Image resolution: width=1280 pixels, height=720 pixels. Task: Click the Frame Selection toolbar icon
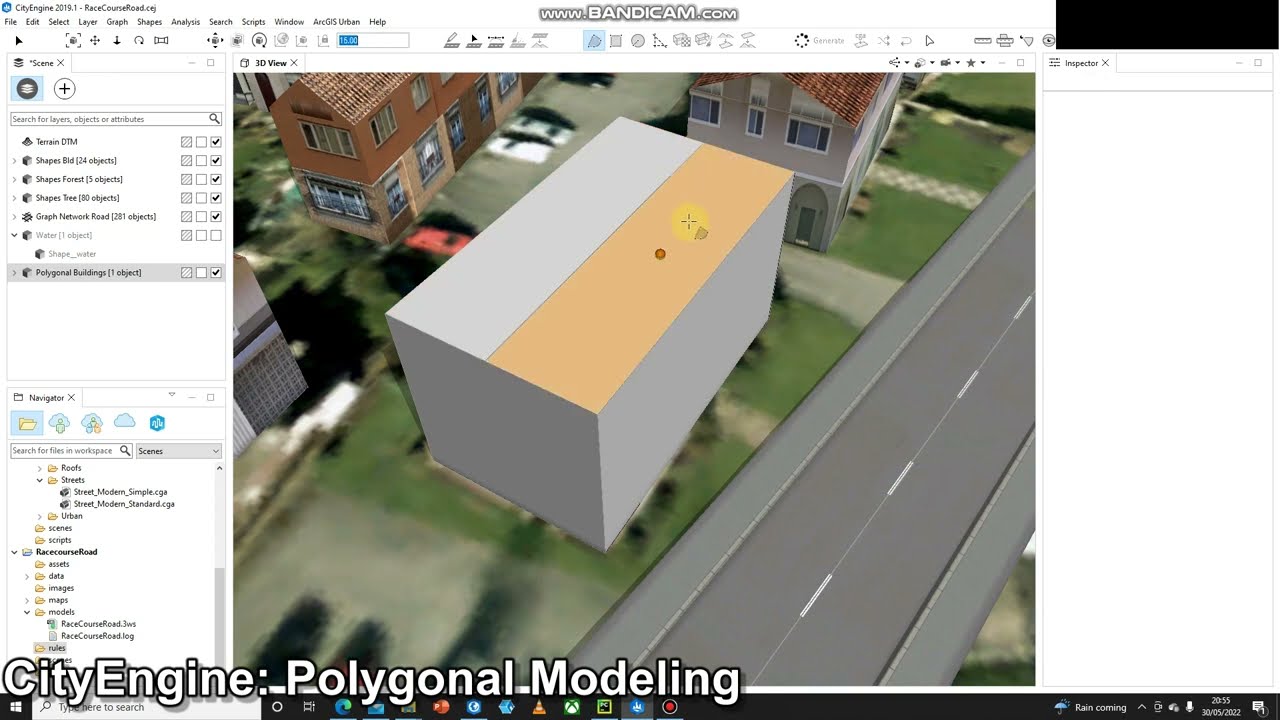point(73,41)
